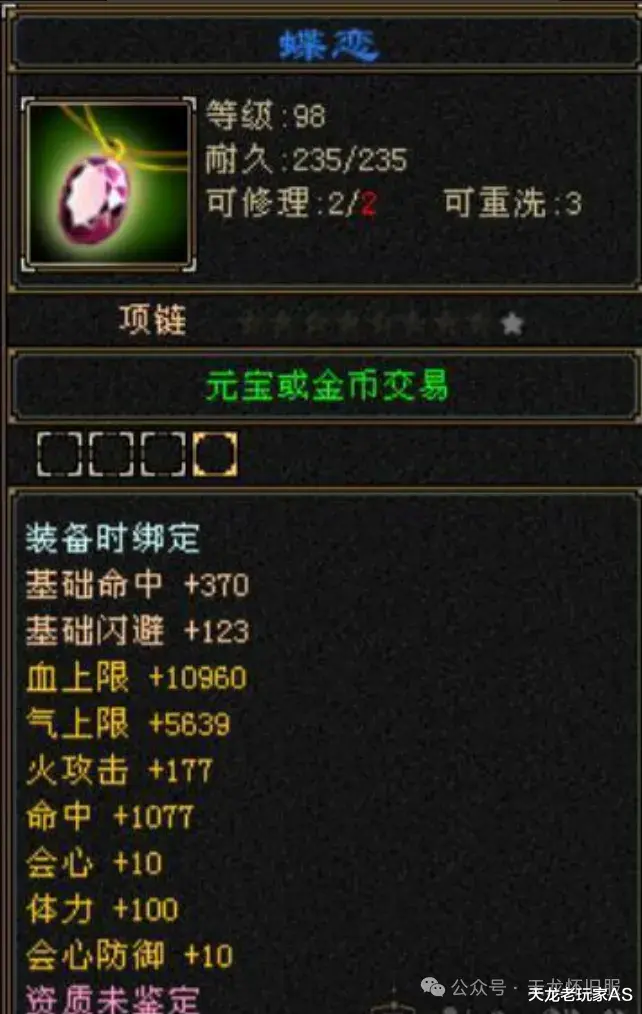This screenshot has height=1014, width=642.
Task: Click the 项链 item type label
Action: [153, 320]
